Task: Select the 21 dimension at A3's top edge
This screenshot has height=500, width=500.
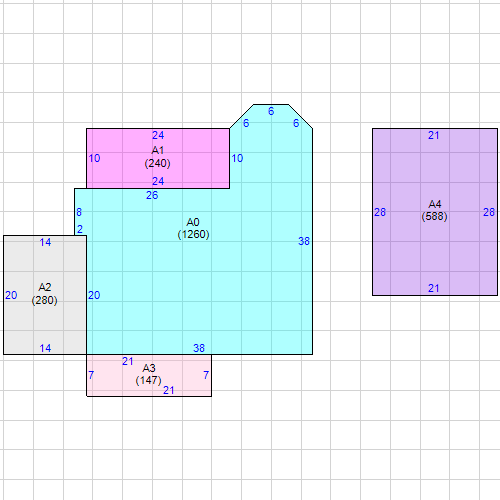Action: coord(128,361)
